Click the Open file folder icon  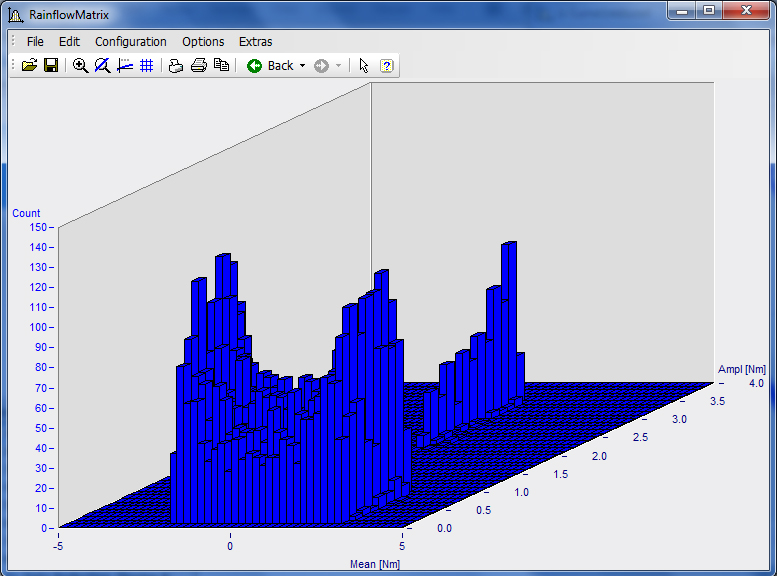point(29,65)
